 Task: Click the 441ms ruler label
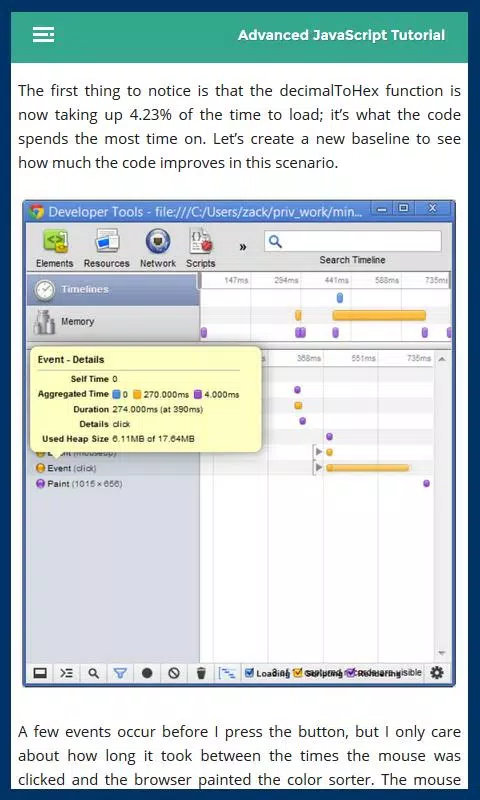point(337,280)
